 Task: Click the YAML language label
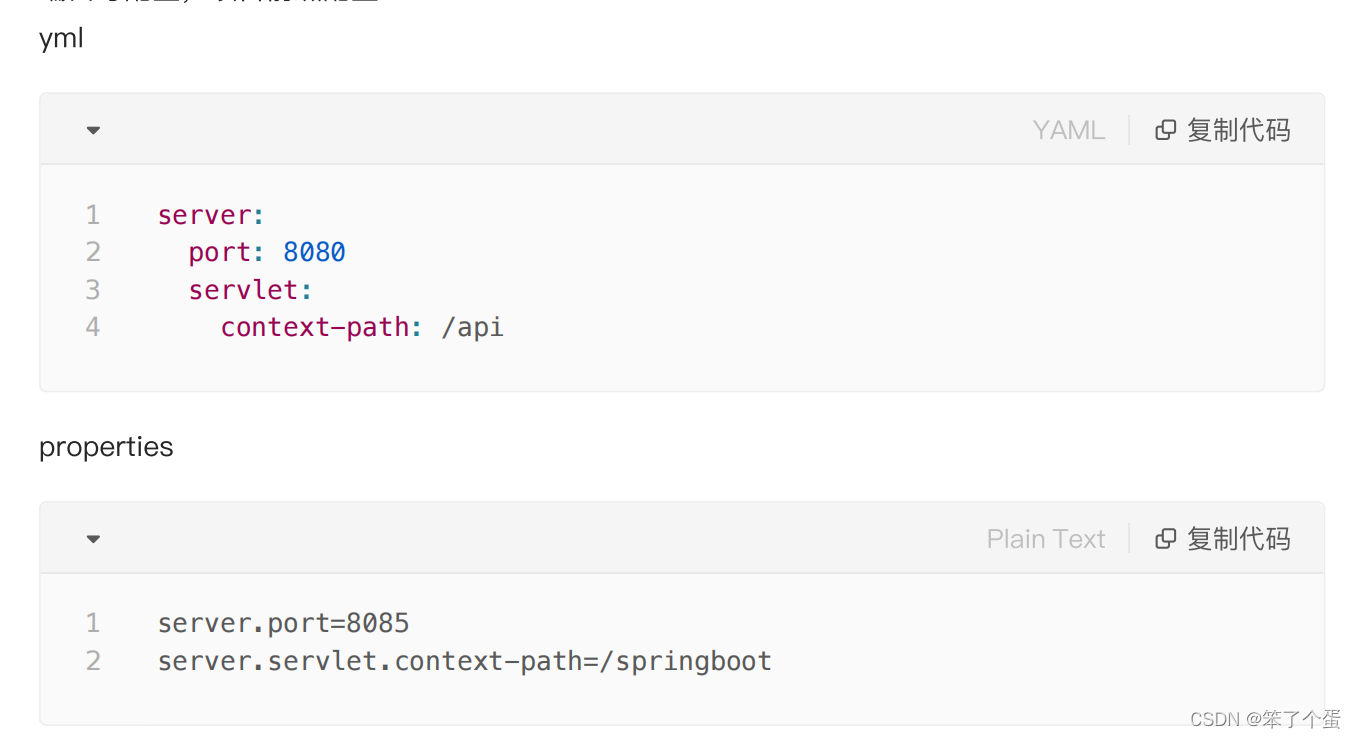tap(1068, 129)
